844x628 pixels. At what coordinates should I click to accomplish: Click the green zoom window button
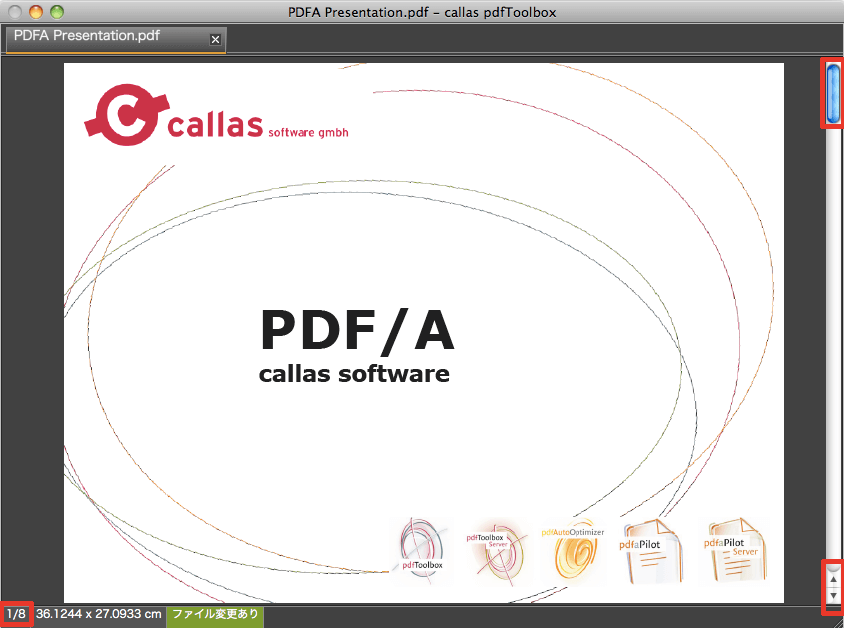point(57,12)
